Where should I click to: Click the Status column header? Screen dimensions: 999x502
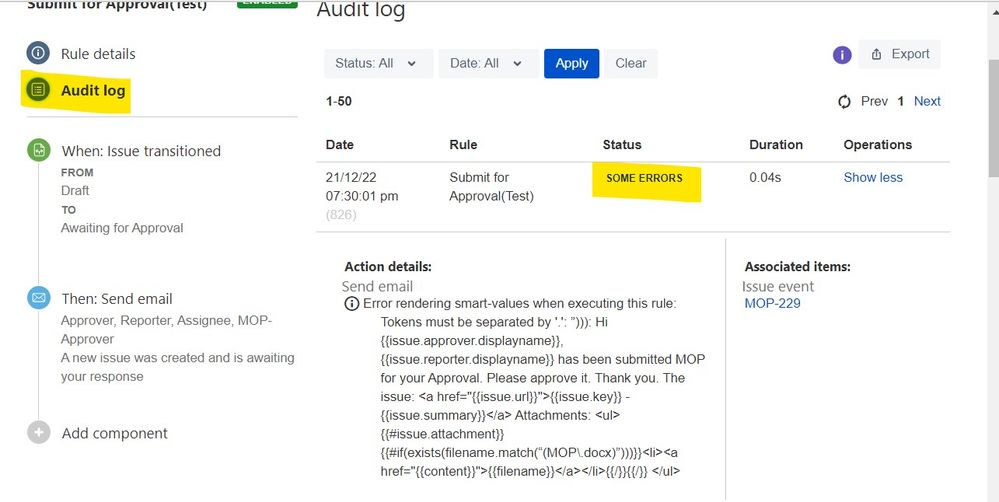click(622, 145)
